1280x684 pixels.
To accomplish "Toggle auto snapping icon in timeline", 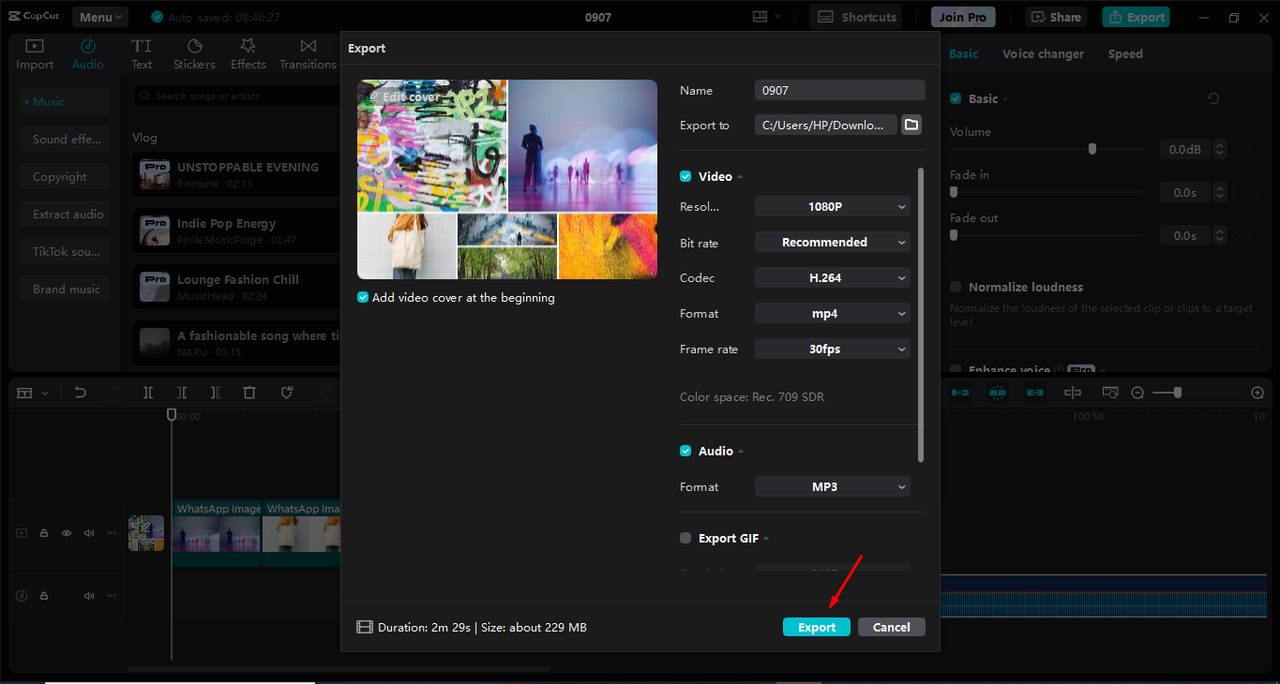I will coord(997,393).
